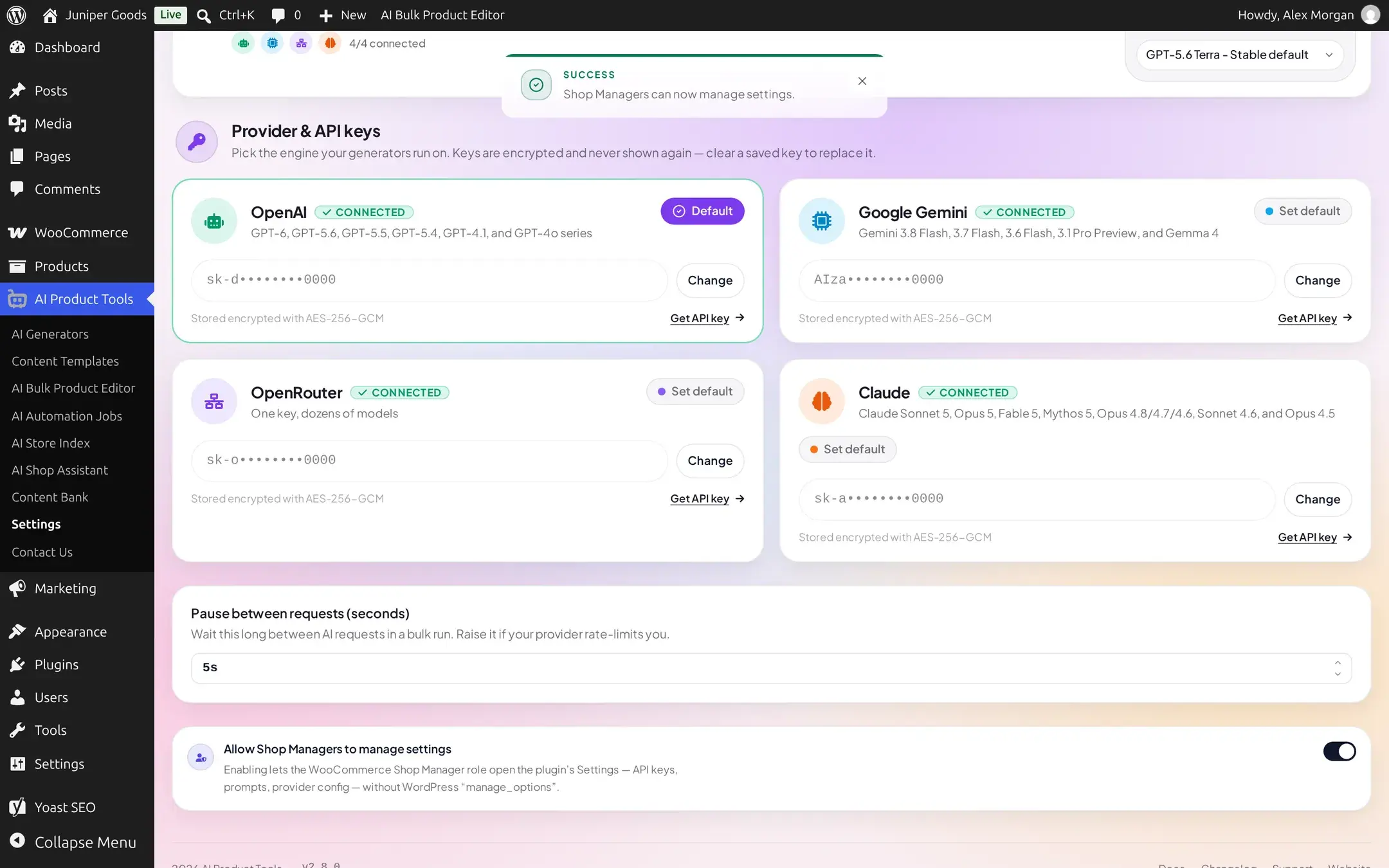Click the New button in admin bar
This screenshot has height=868, width=1389.
(x=343, y=15)
